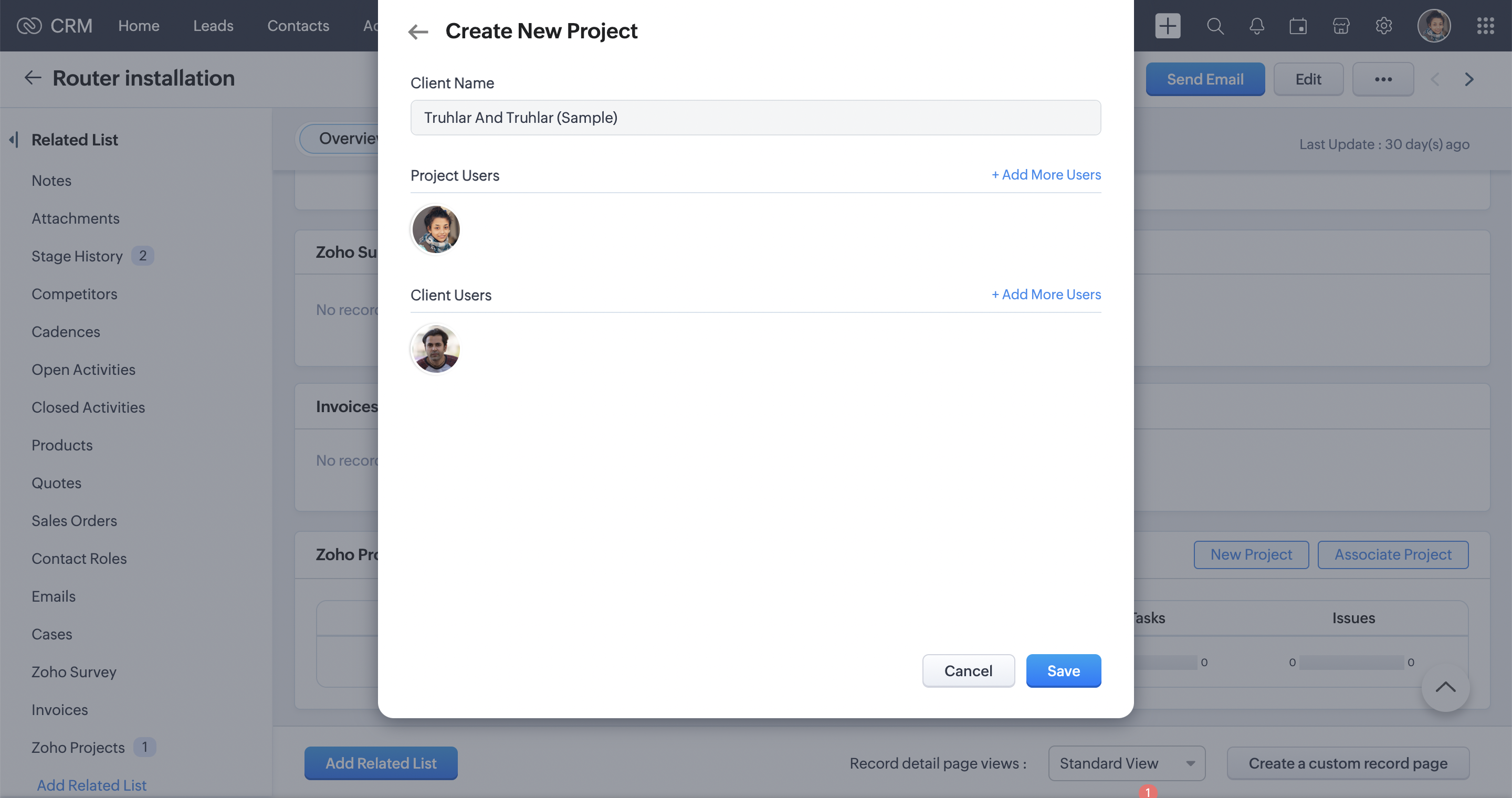Click the Save button
The width and height of the screenshot is (1512, 798).
(x=1063, y=670)
